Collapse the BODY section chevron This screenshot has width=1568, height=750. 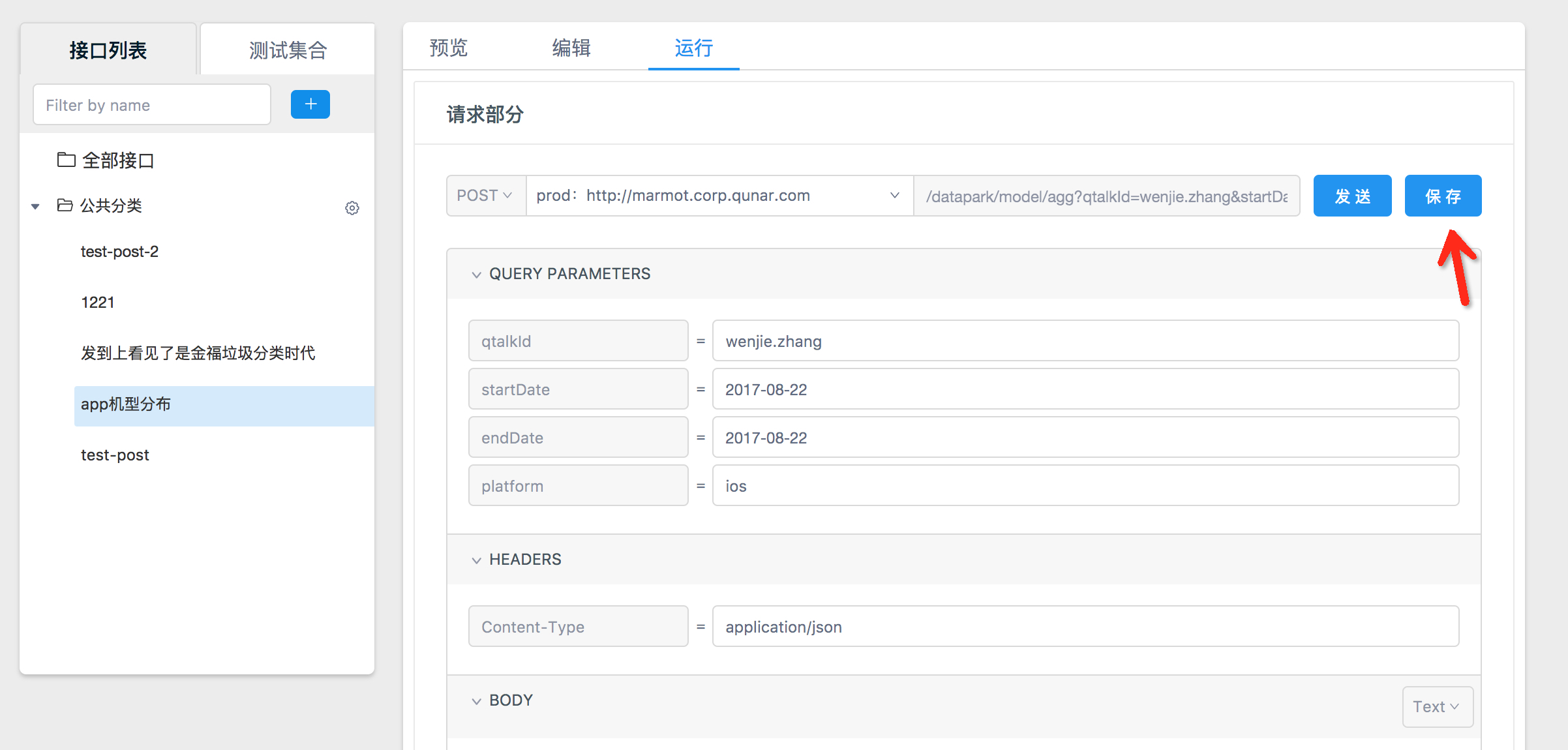click(477, 701)
